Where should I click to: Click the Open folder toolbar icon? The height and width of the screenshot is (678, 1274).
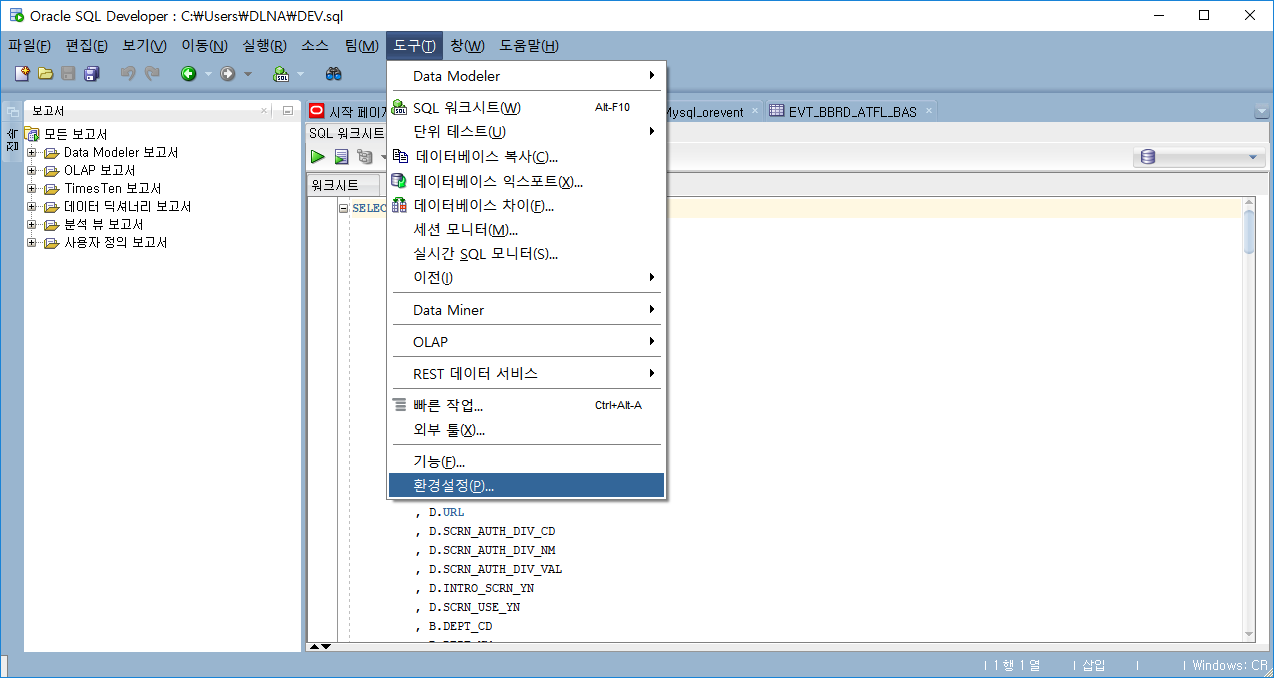pos(45,73)
